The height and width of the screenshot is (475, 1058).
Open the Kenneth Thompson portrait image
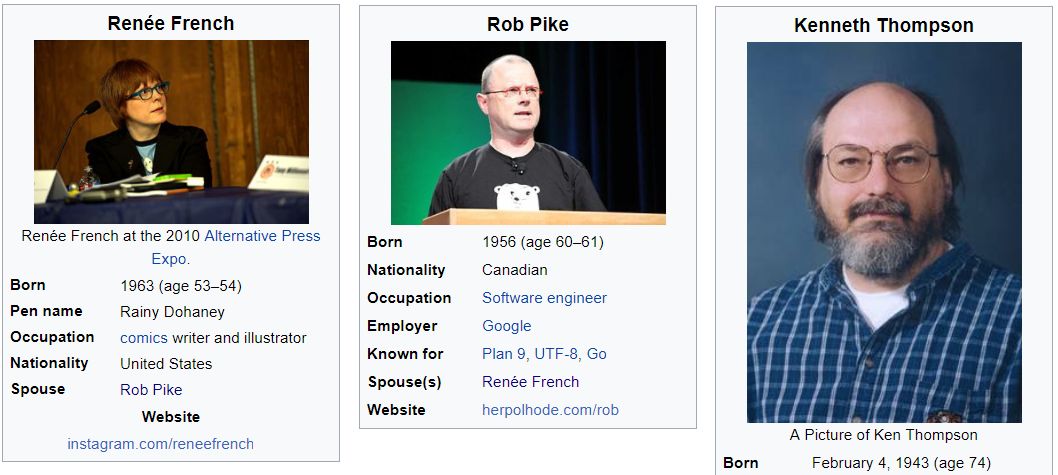884,232
